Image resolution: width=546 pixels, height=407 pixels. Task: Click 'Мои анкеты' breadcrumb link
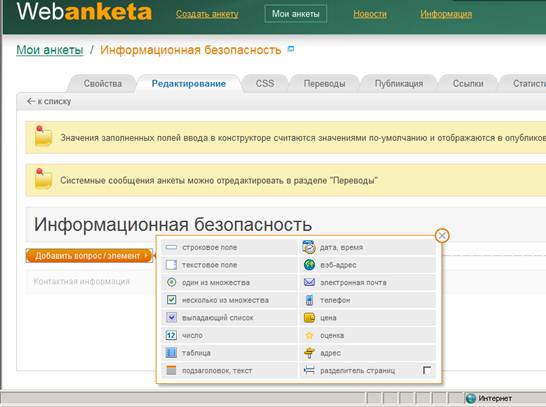pyautogui.click(x=50, y=50)
